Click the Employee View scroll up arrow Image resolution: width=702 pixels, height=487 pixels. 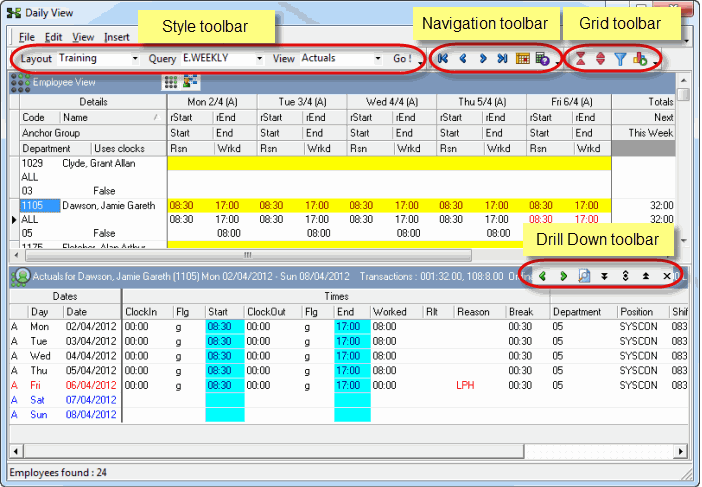pos(683,81)
